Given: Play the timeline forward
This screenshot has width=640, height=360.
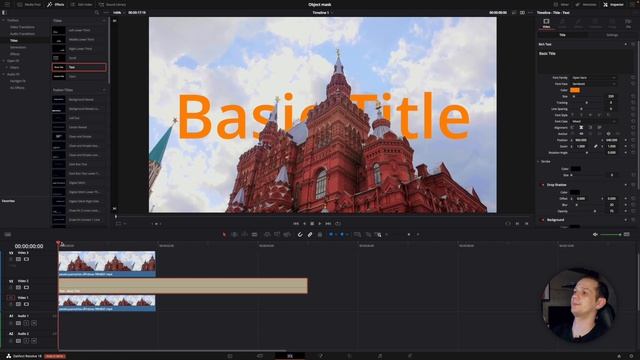Looking at the screenshot, I should pos(320,224).
